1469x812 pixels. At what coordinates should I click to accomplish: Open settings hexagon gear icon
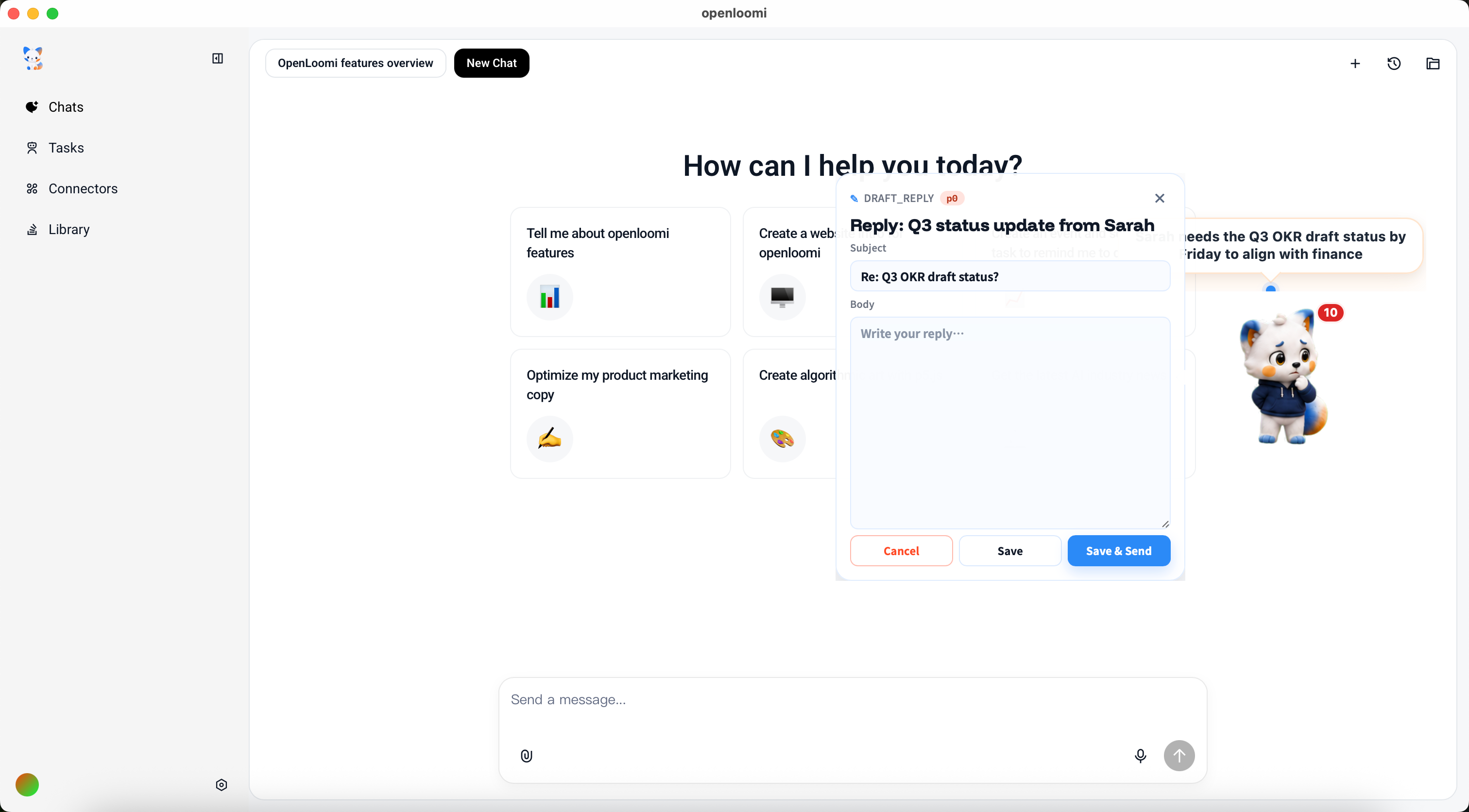(x=221, y=785)
